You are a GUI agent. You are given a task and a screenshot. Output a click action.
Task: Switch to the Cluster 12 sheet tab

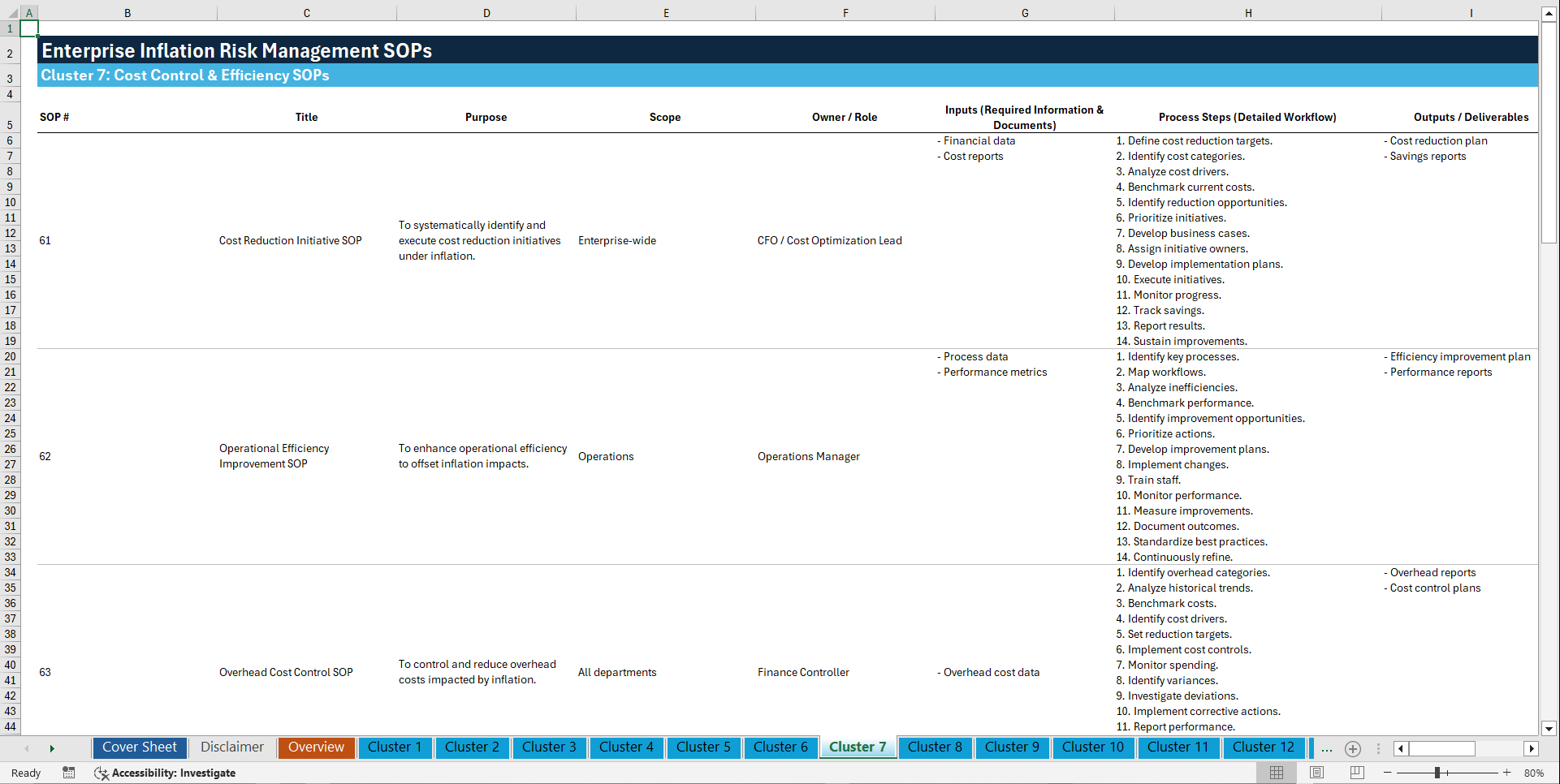[1264, 747]
